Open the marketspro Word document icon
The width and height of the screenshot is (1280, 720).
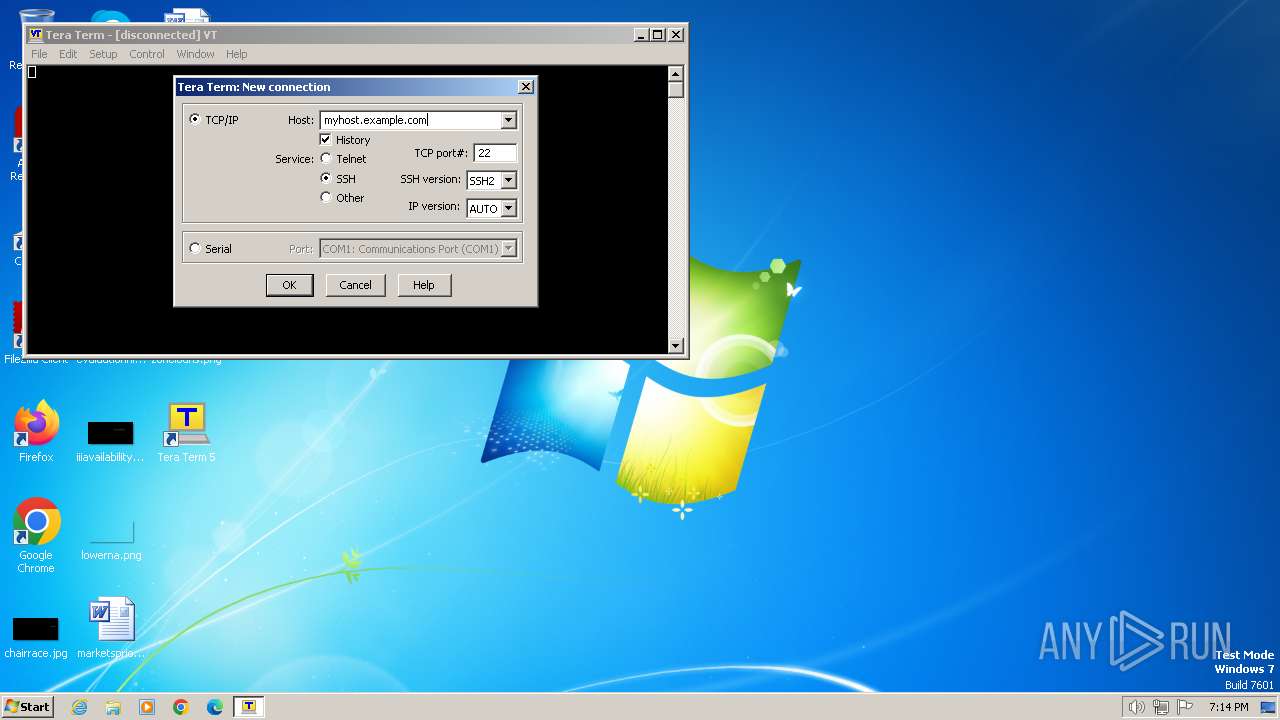click(111, 628)
